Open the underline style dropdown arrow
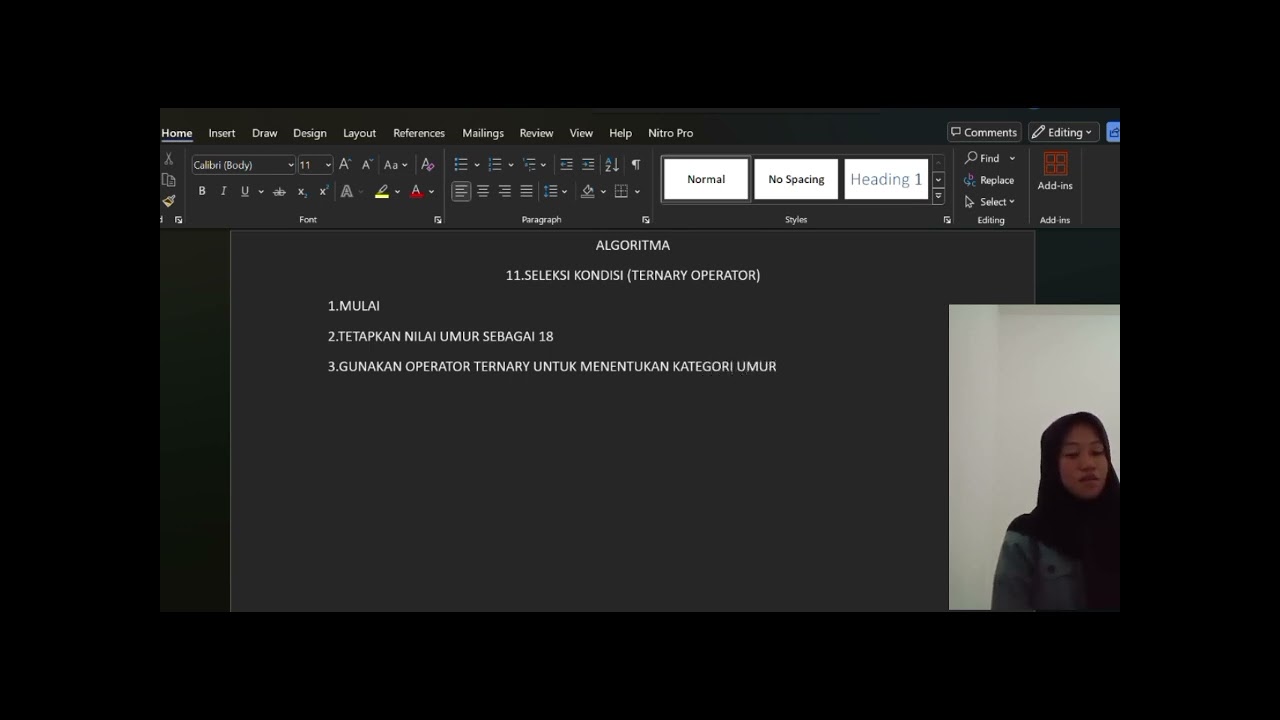Image resolution: width=1280 pixels, height=720 pixels. coord(261,192)
